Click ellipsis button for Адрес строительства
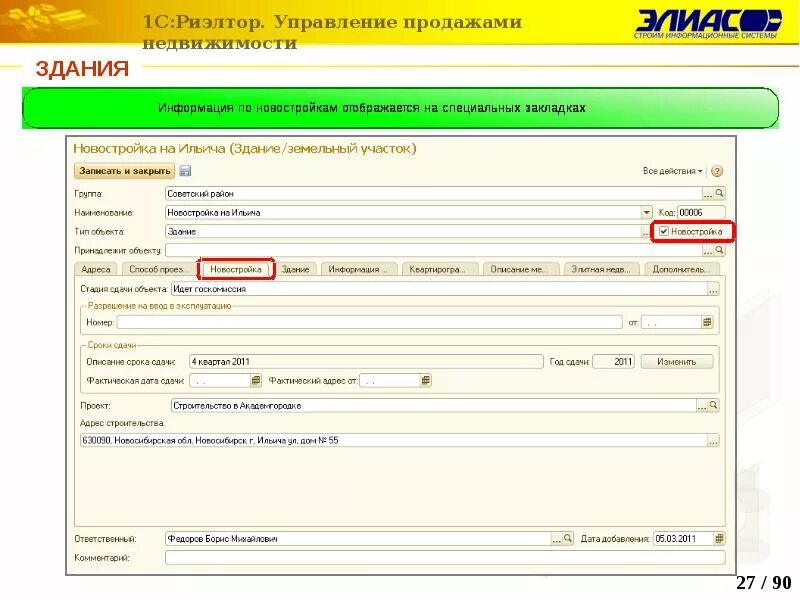Viewport: 800px width, 600px height. pyautogui.click(x=713, y=441)
